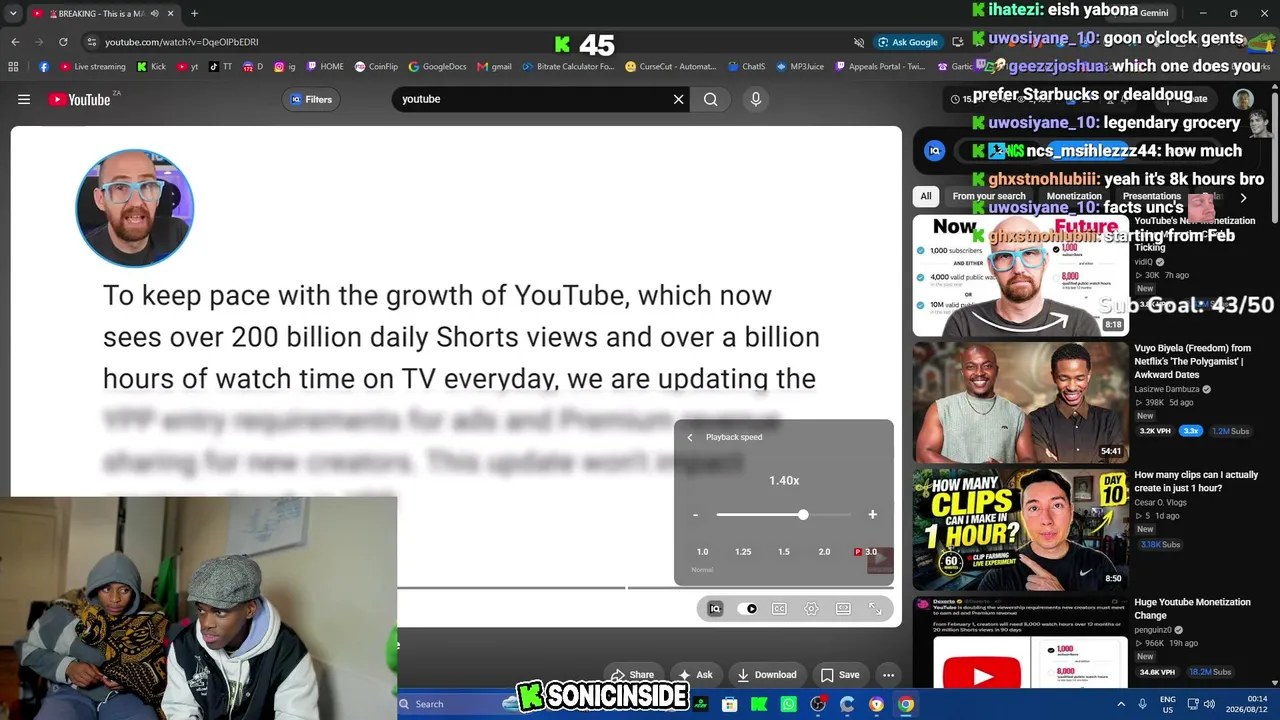The width and height of the screenshot is (1280, 720).
Task: Start voice search with microphone button
Action: pos(756,99)
